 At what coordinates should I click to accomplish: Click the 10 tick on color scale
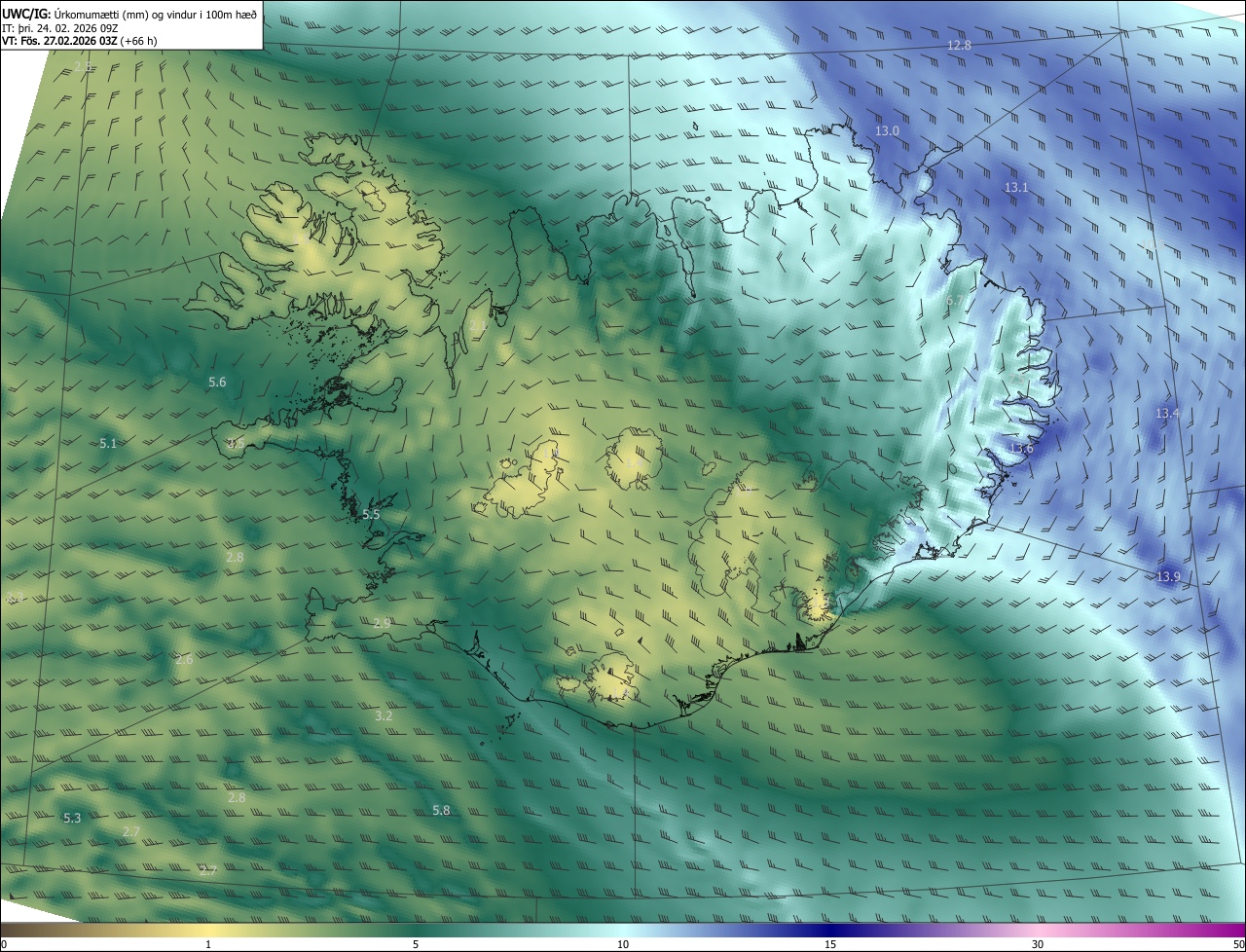coord(623,944)
